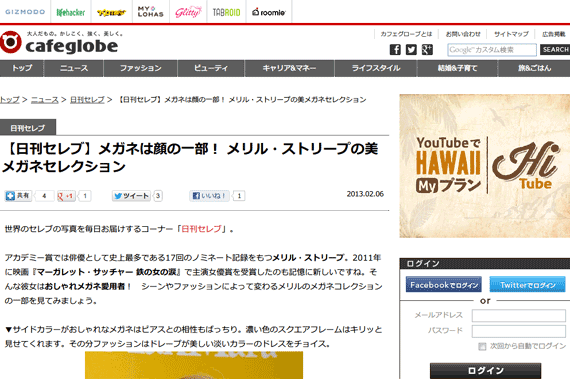Click the tweet count 3 bubble
The image size is (570, 379).
click(x=158, y=196)
